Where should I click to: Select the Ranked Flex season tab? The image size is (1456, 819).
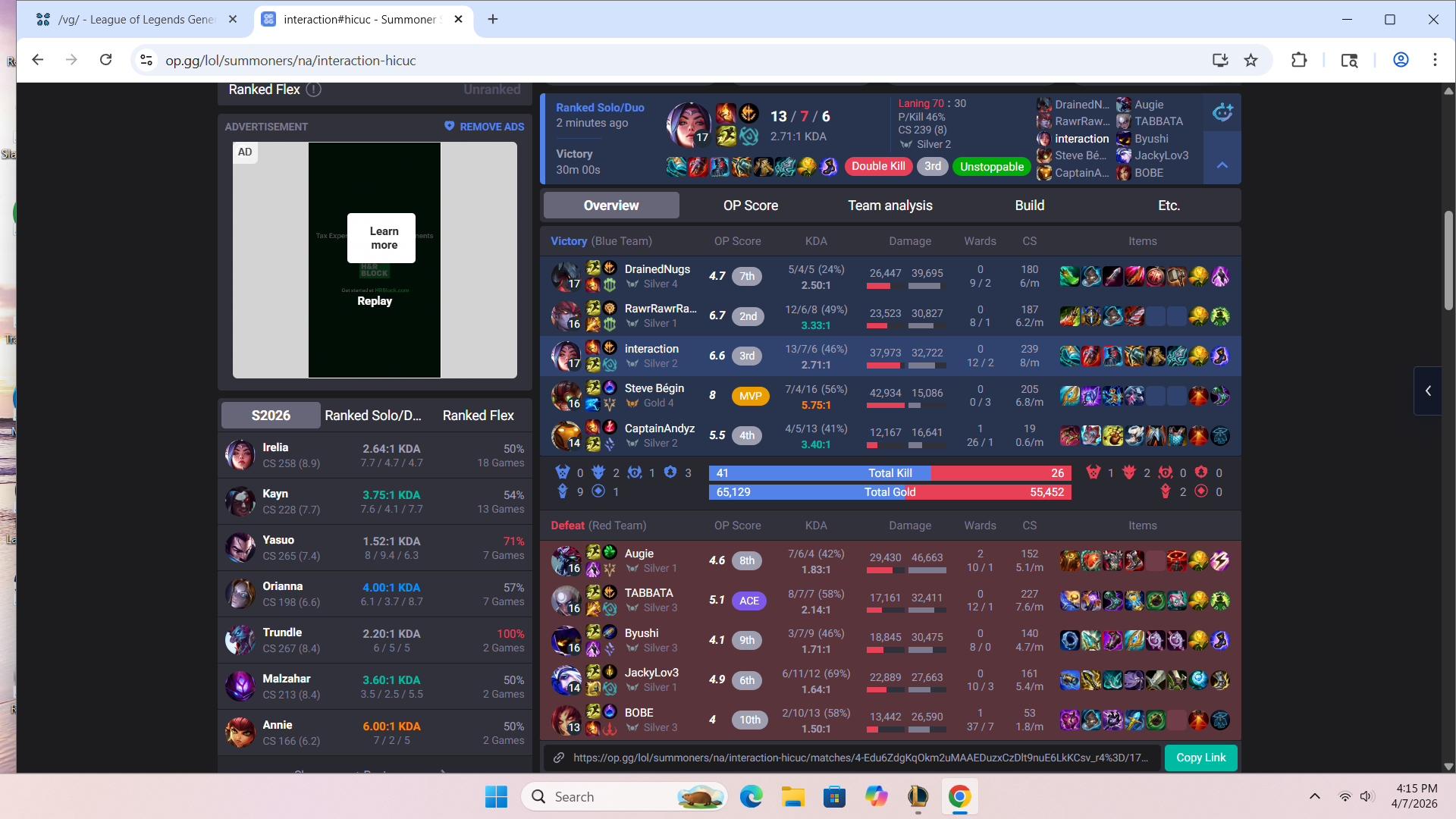point(478,416)
